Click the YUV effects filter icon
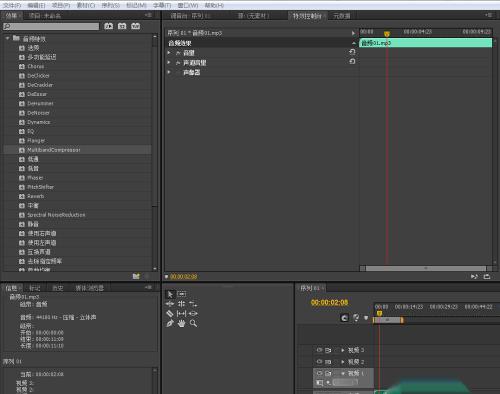Image resolution: width=500 pixels, height=394 pixels. tap(135, 26)
